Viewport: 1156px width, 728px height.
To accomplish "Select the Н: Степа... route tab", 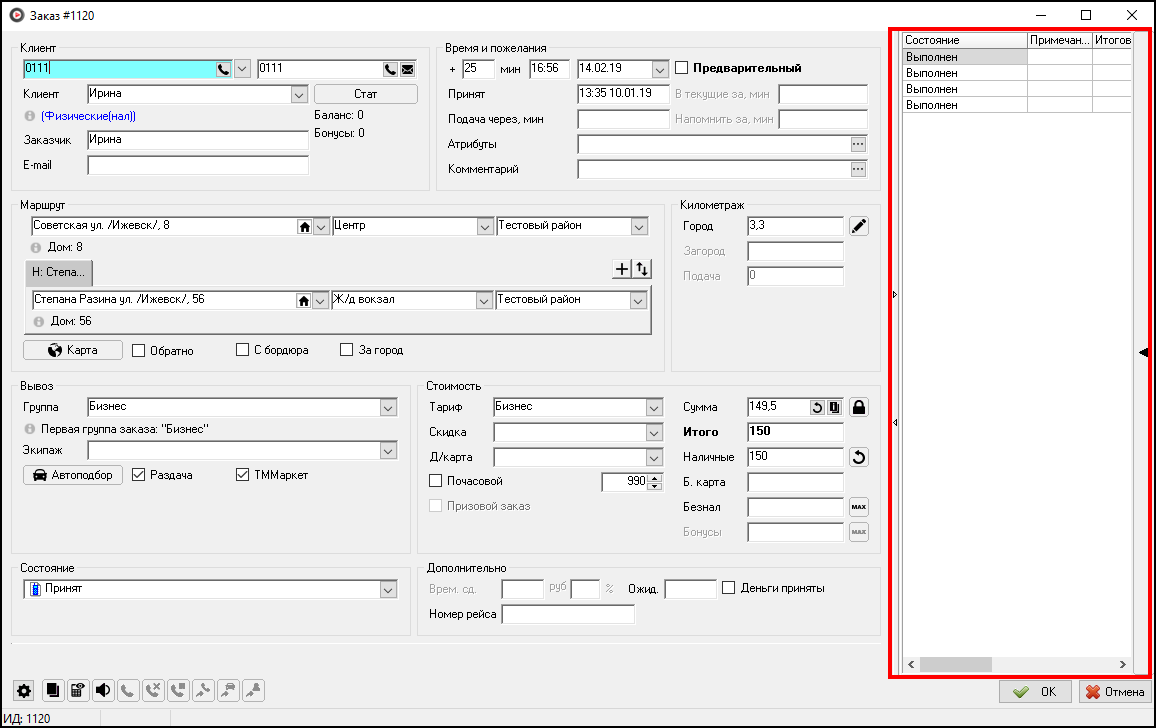I will (x=59, y=272).
